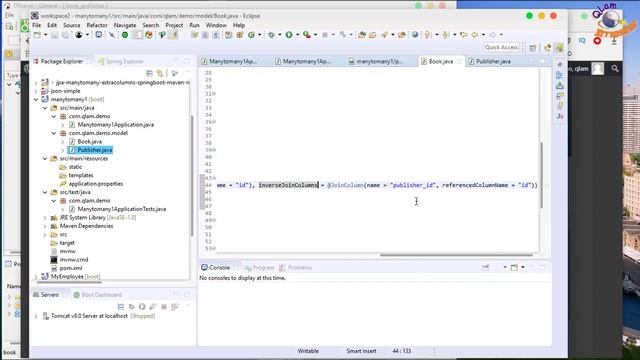Image resolution: width=640 pixels, height=360 pixels.
Task: Click the Run Last Tool red toolbox icon
Action: (307, 35)
